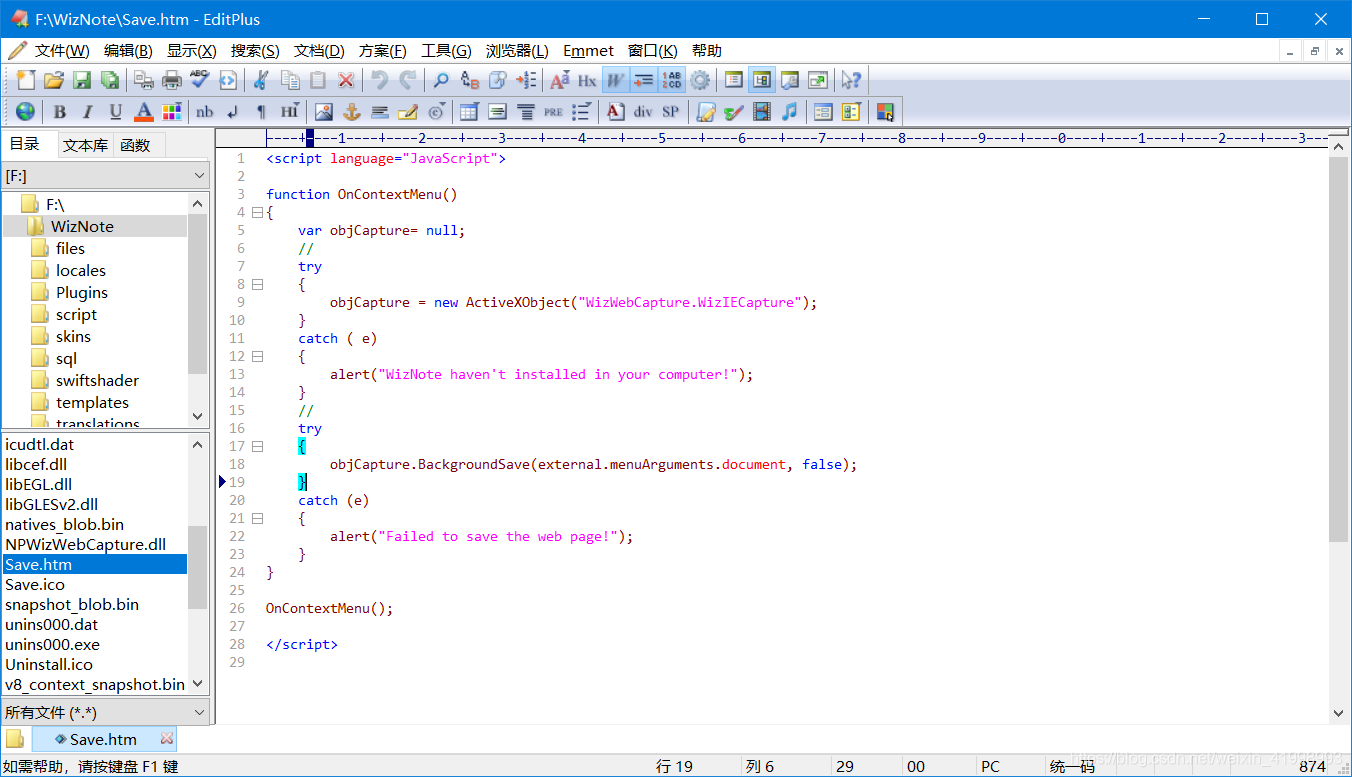Switch to the 函数 tab
The width and height of the screenshot is (1352, 777).
click(x=135, y=145)
